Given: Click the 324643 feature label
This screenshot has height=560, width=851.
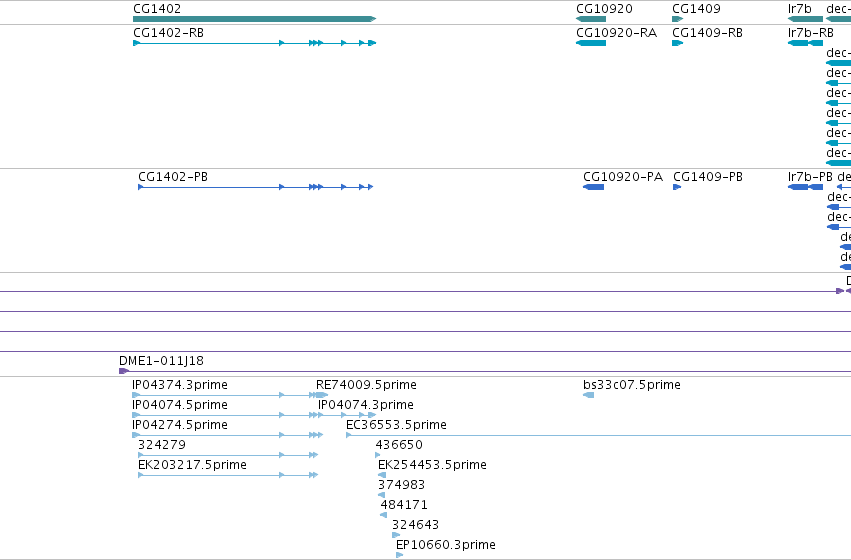Looking at the screenshot, I should tap(415, 525).
